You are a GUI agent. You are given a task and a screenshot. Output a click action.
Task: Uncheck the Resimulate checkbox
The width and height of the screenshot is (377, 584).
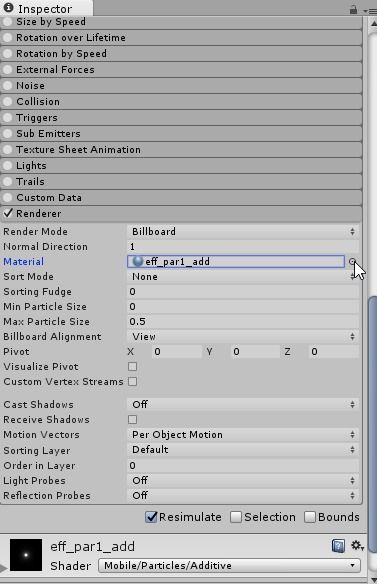point(151,517)
